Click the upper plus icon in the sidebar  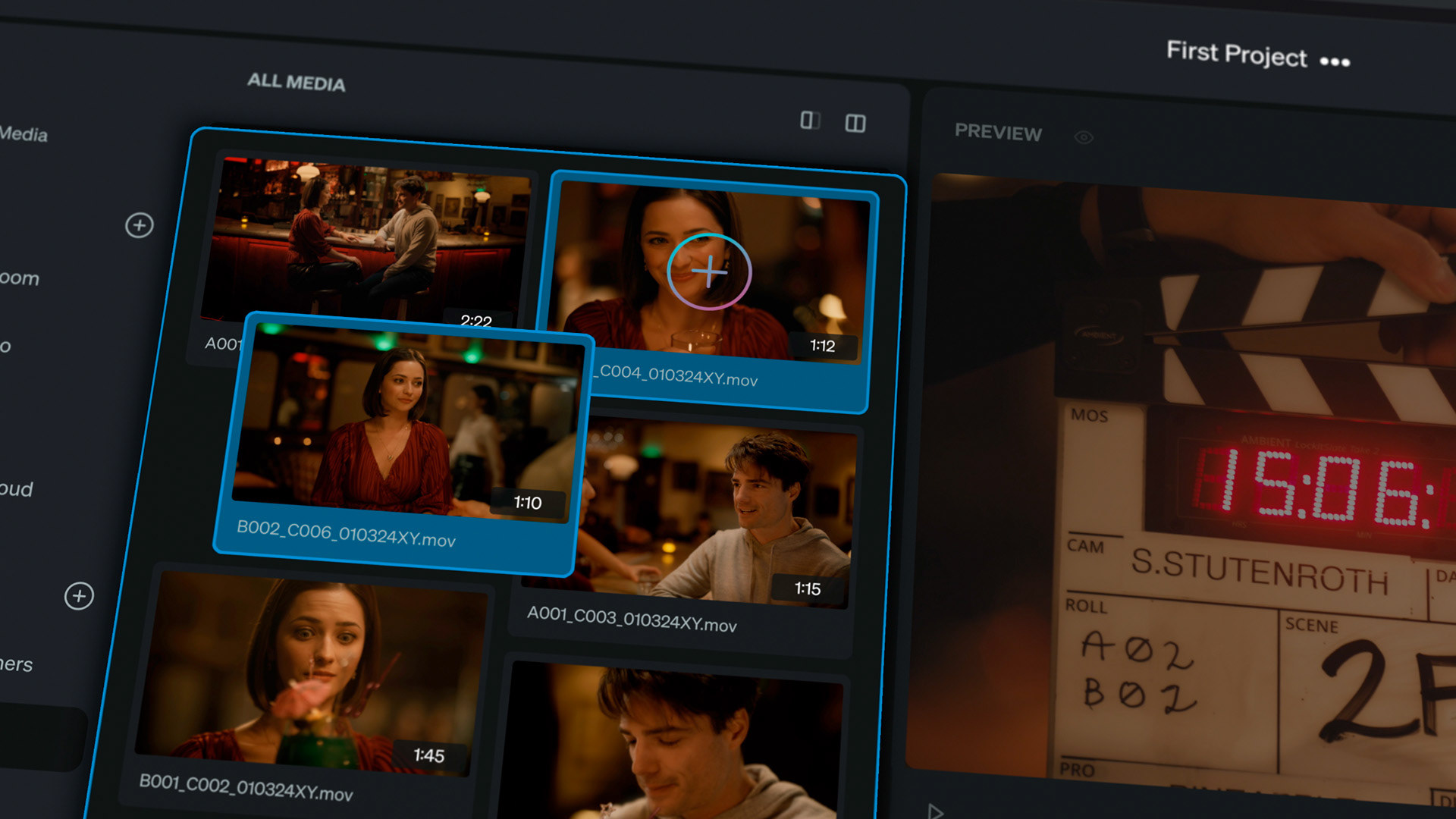139,225
